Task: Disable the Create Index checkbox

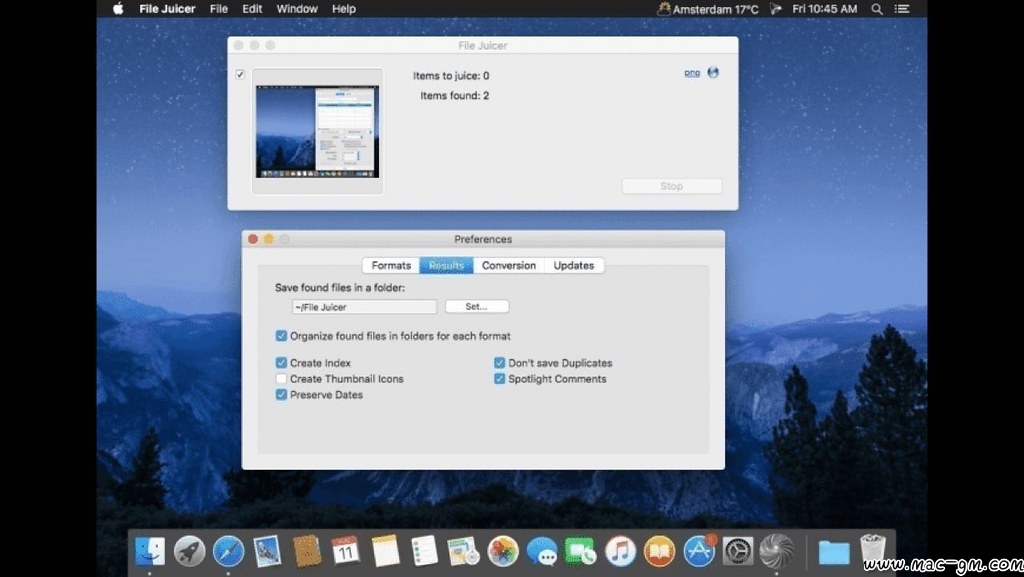Action: [x=281, y=363]
